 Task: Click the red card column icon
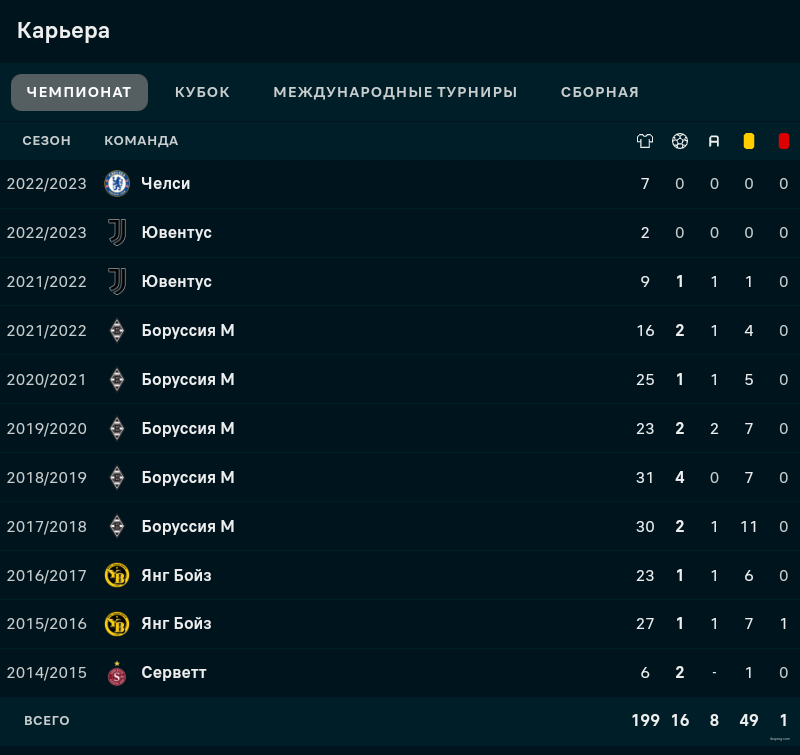784,141
